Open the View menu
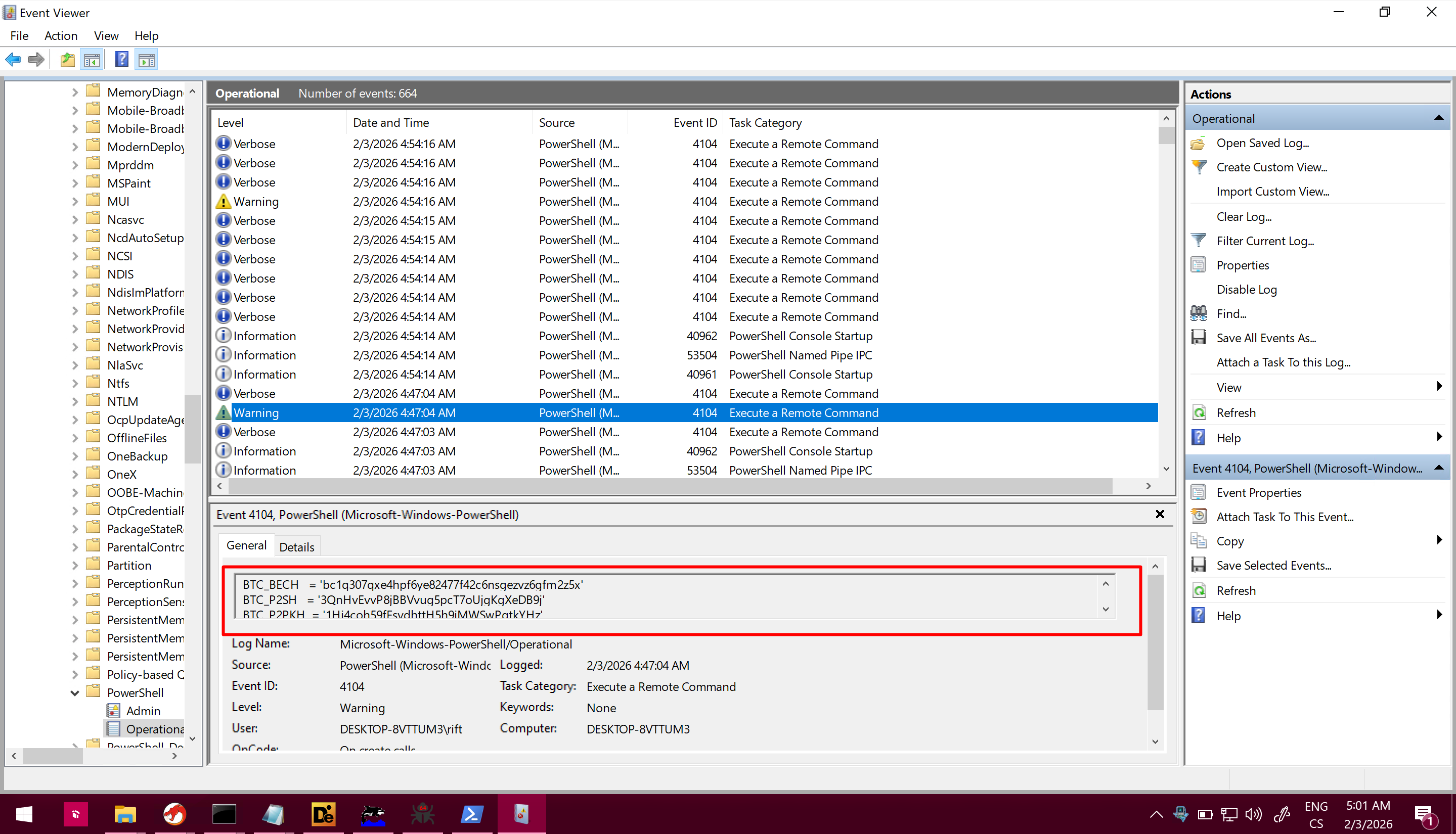The height and width of the screenshot is (834, 1456). point(106,35)
